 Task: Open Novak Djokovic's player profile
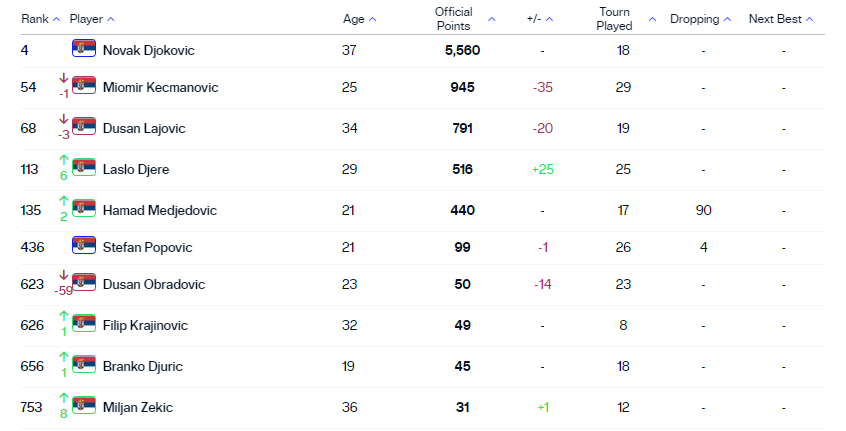click(x=150, y=50)
